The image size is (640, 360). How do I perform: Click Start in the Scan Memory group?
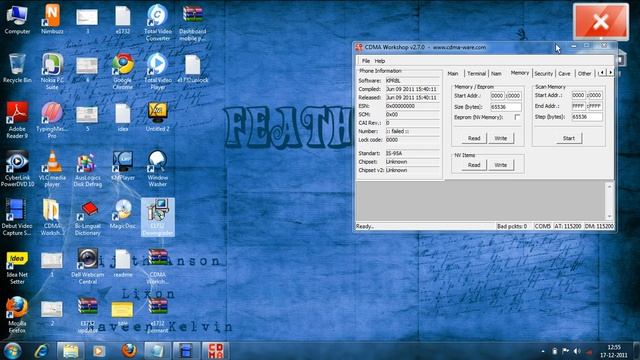(x=569, y=138)
